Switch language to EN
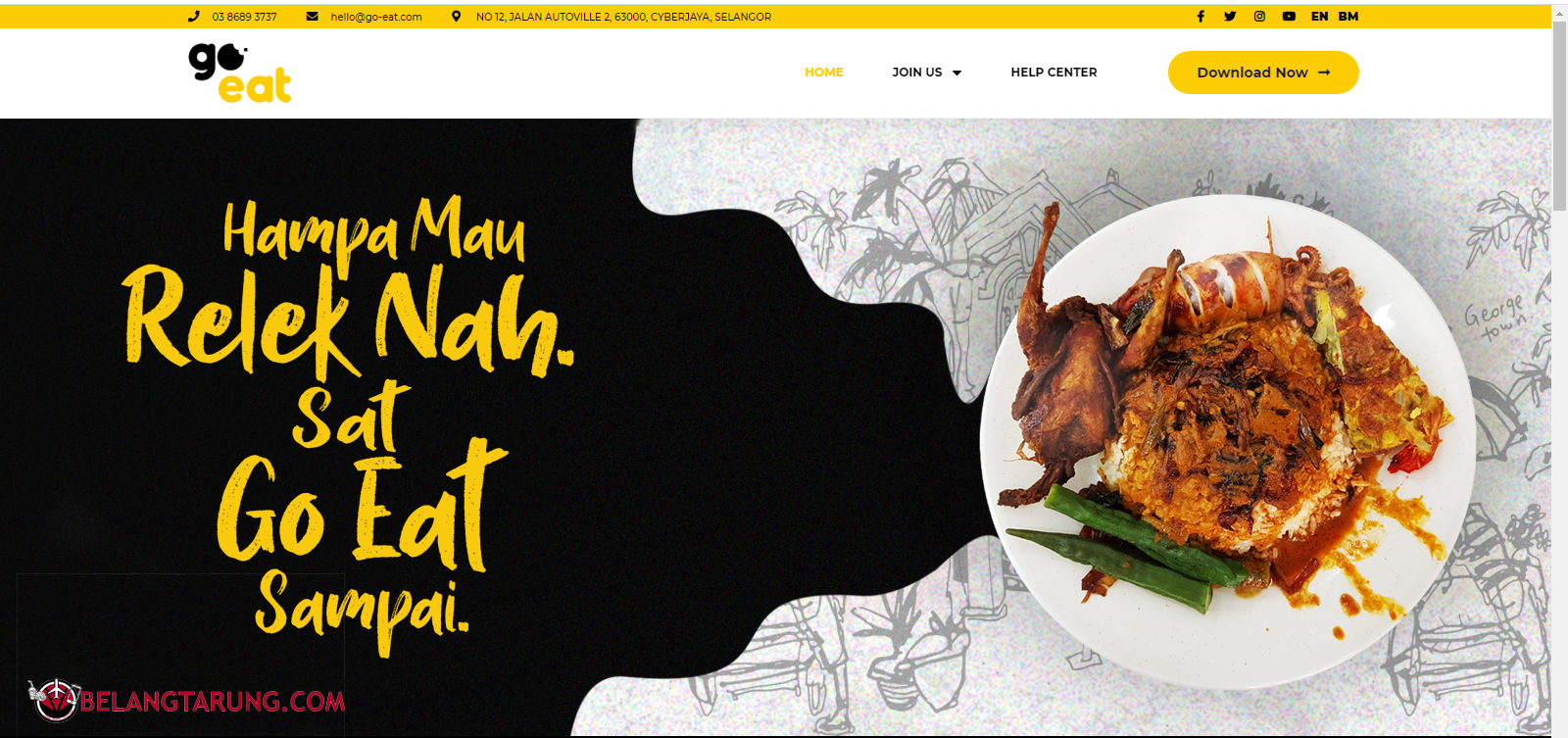Image resolution: width=1568 pixels, height=738 pixels. coord(1320,17)
